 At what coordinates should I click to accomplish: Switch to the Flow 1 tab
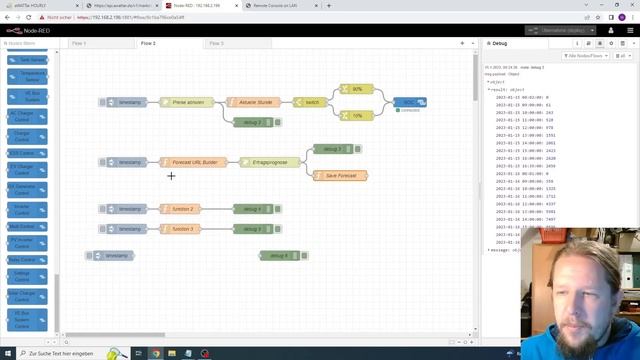100,43
